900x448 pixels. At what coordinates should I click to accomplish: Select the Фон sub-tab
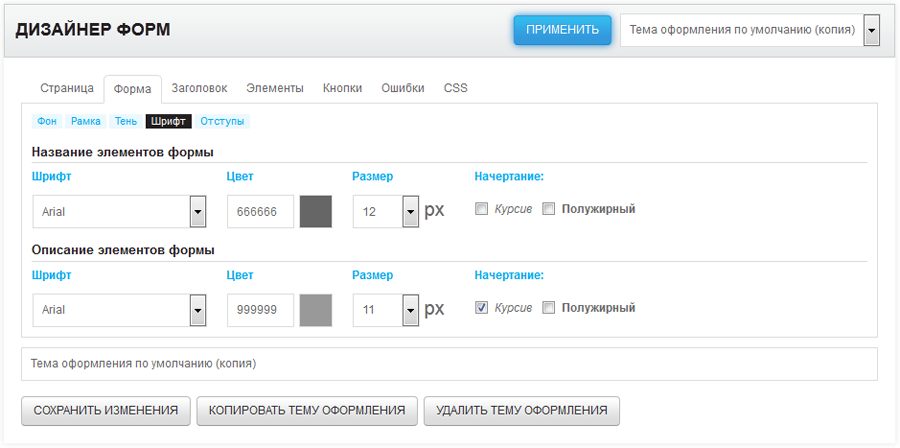47,121
